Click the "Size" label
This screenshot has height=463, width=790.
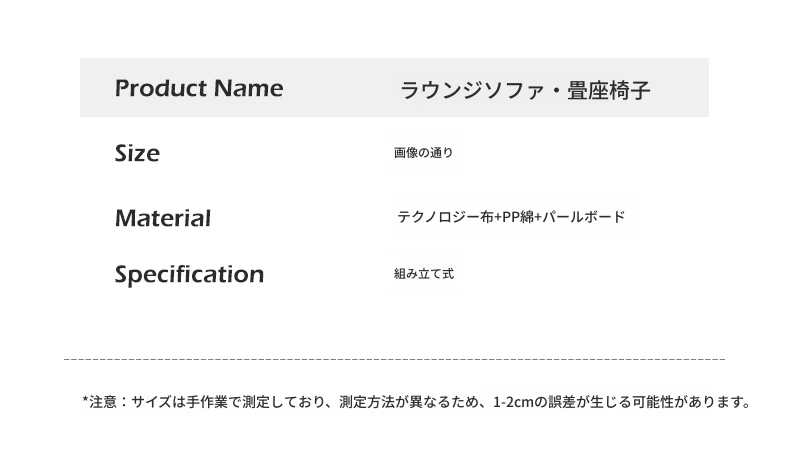coord(137,153)
